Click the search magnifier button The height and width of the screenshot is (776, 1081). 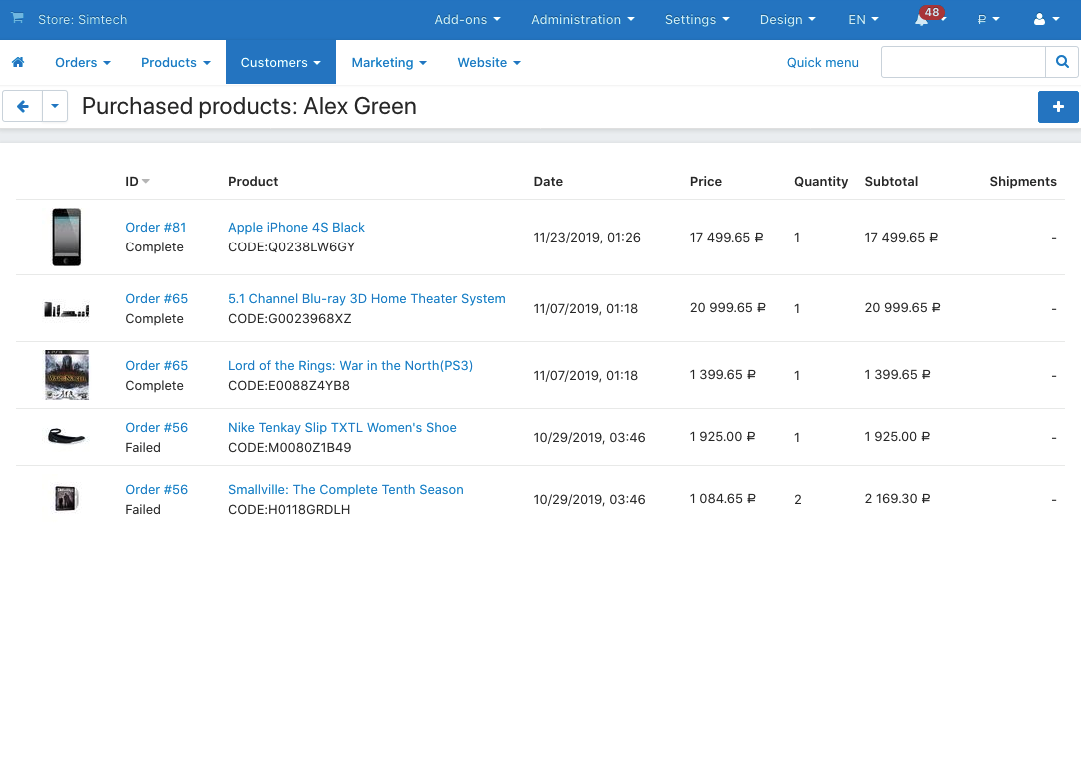[1062, 62]
